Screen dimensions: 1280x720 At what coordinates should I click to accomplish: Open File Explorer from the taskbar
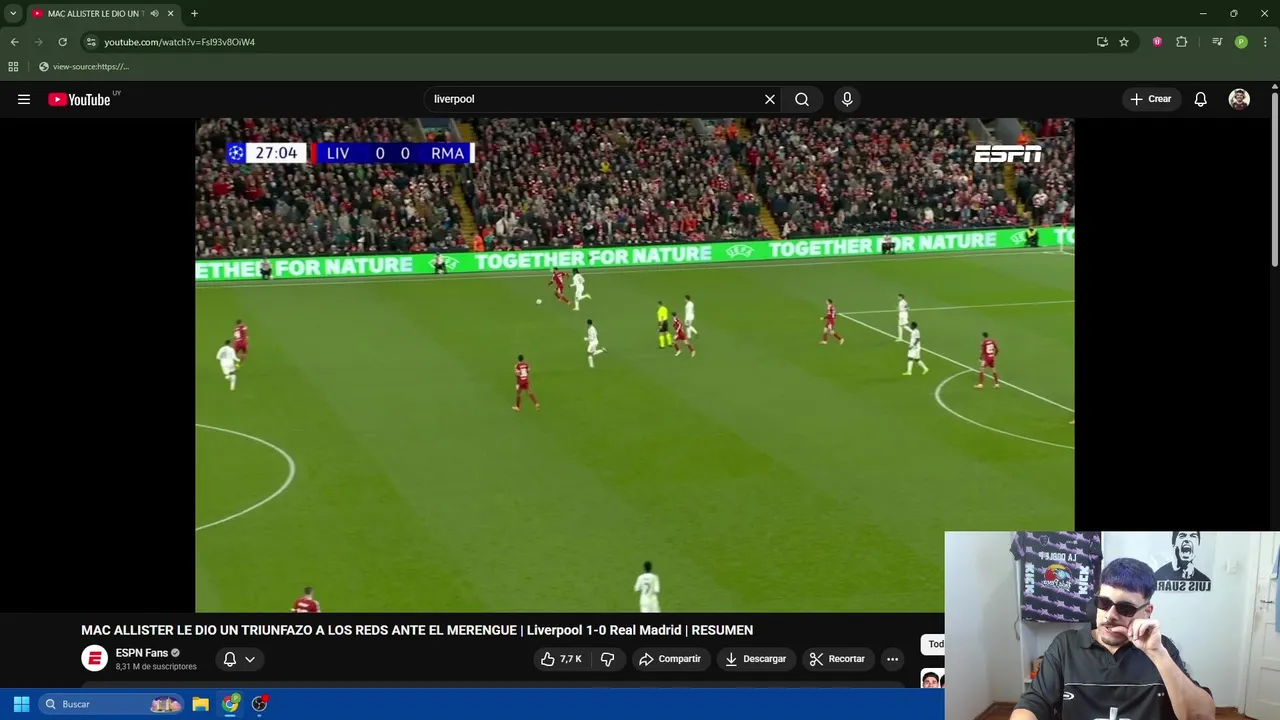(201, 704)
